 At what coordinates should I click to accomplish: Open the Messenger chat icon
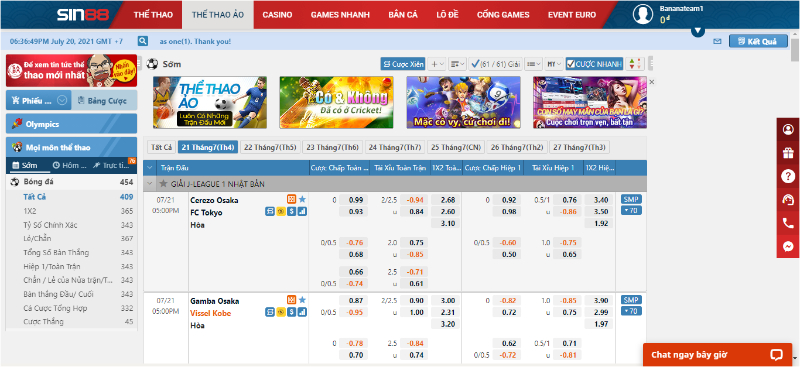pyautogui.click(x=788, y=247)
